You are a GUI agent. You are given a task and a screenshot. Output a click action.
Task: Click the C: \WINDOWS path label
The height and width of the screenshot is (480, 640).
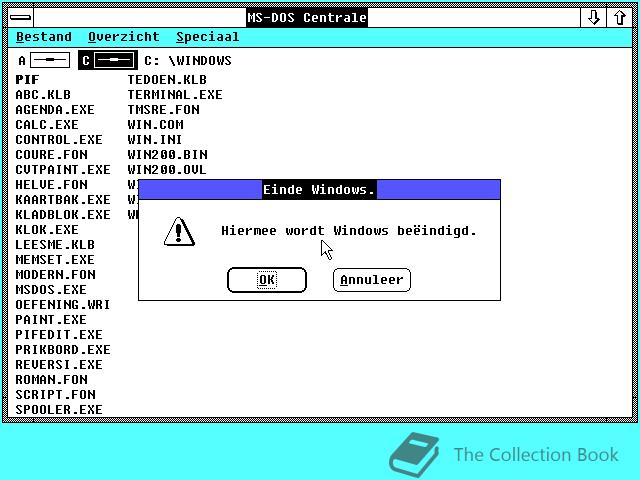click(x=188, y=61)
